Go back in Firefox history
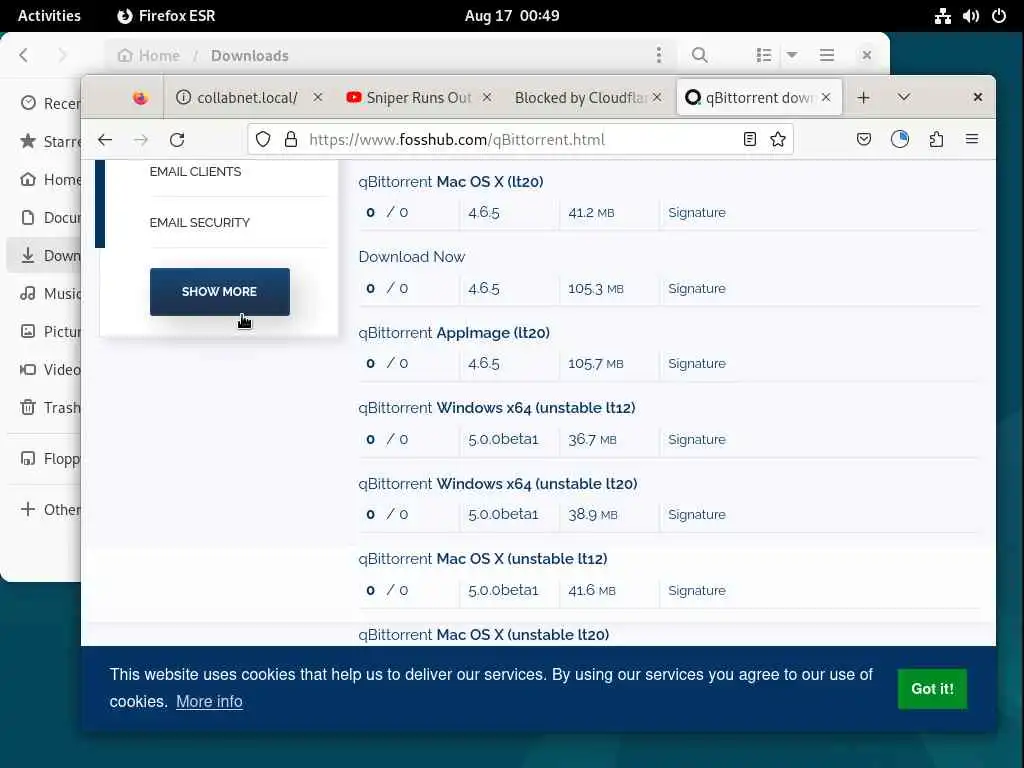The height and width of the screenshot is (768, 1024). [105, 140]
